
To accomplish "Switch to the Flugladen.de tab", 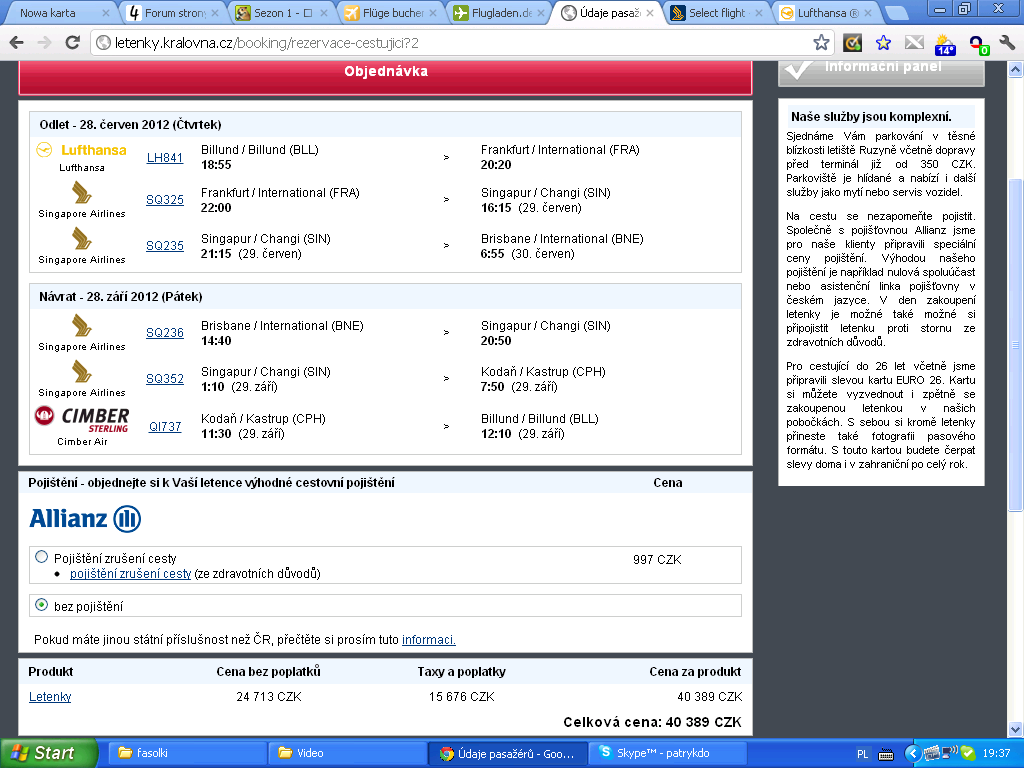I will pyautogui.click(x=500, y=13).
